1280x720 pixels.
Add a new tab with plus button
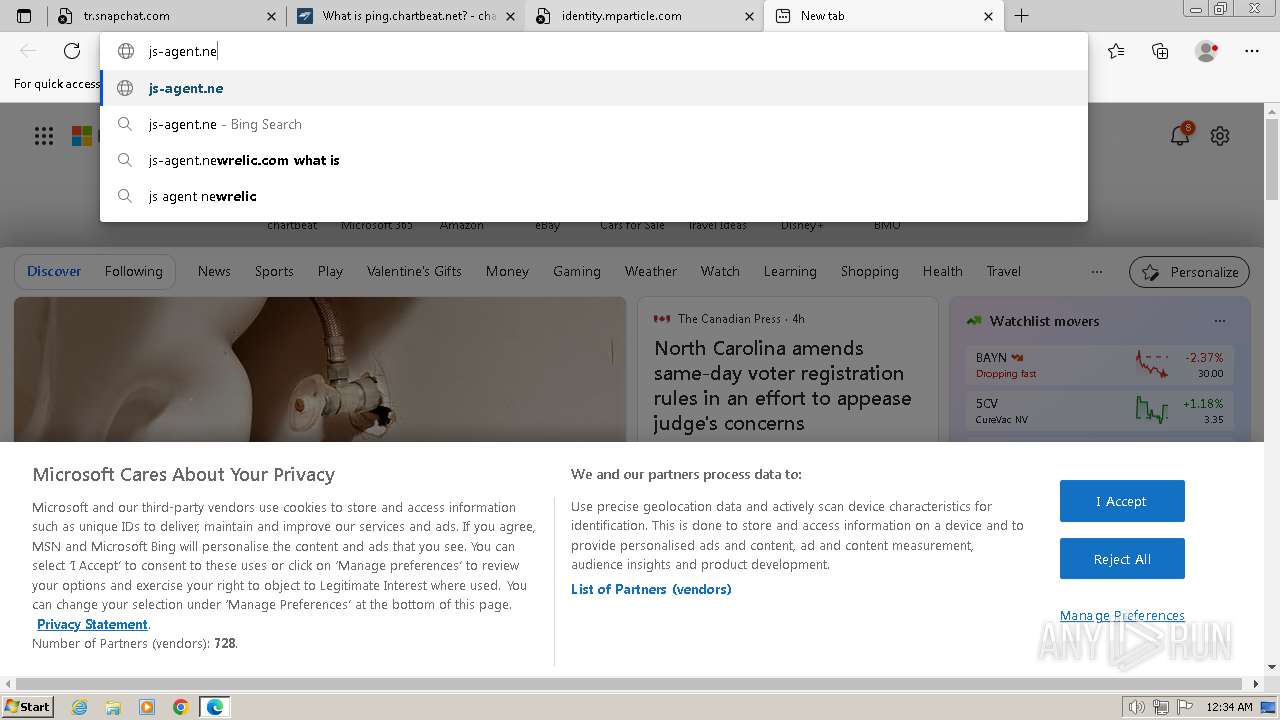(x=1021, y=16)
